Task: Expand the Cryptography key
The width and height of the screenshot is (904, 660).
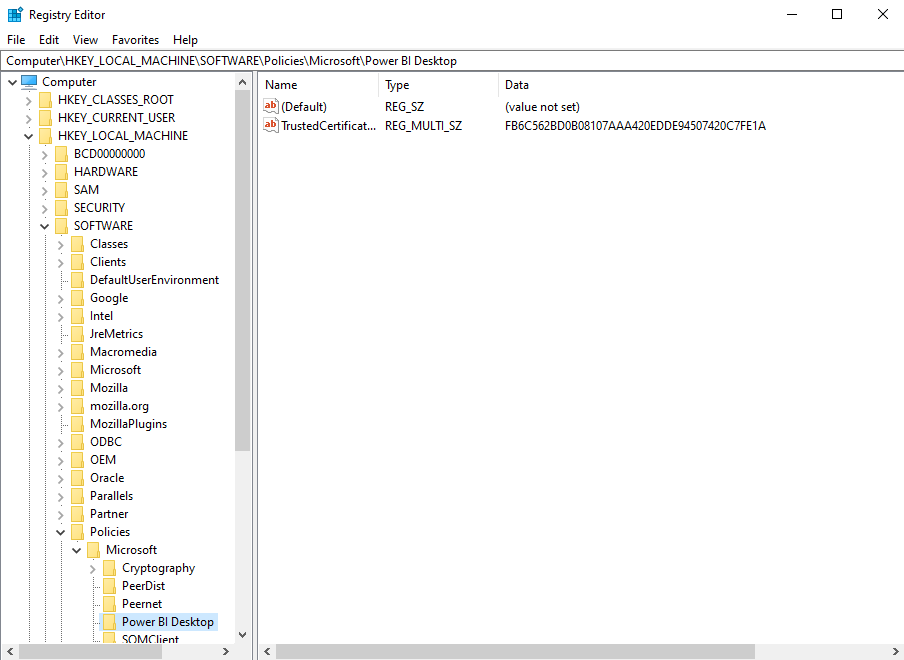Action: pos(92,567)
